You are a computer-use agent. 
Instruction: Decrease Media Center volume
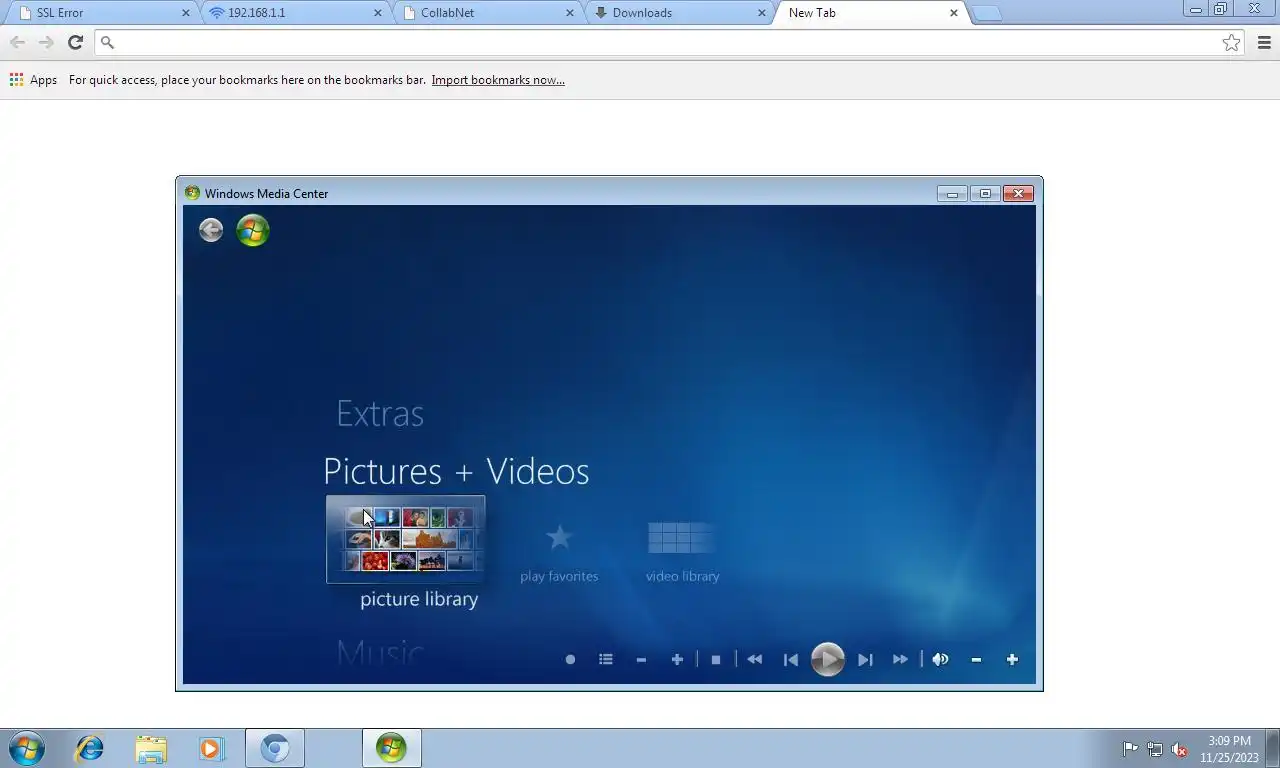976,660
